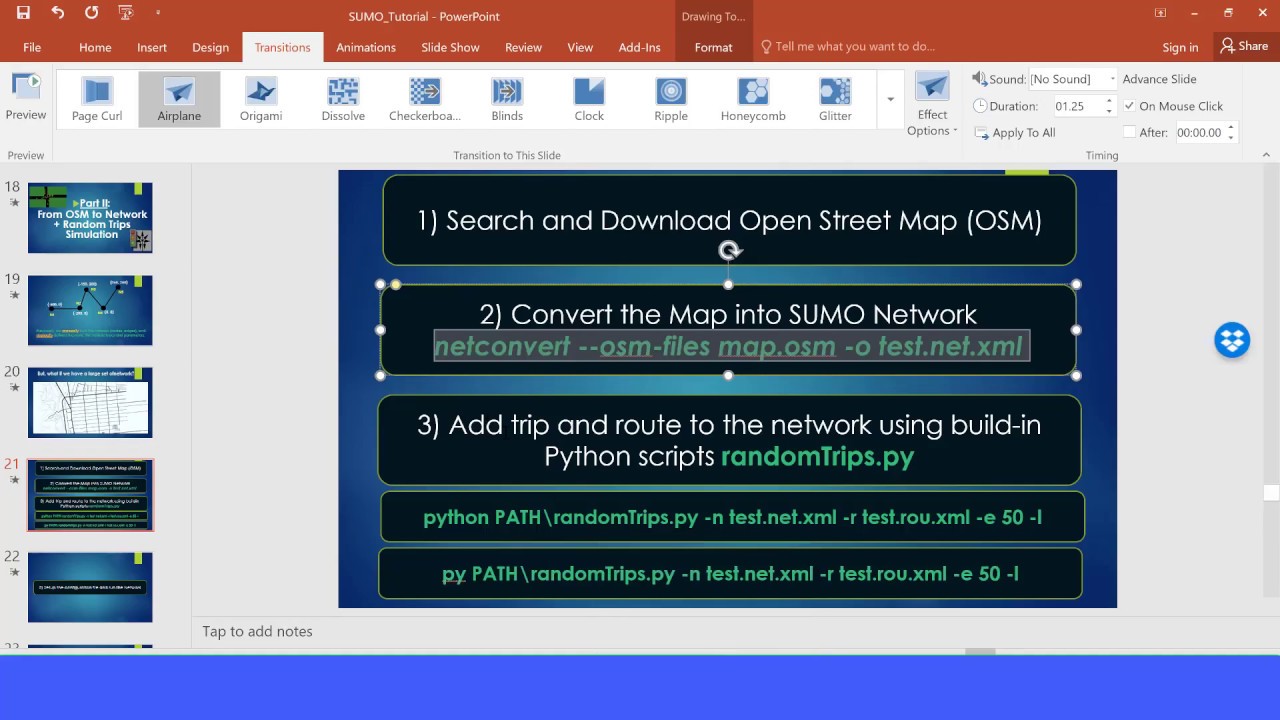The width and height of the screenshot is (1280, 720).
Task: Switch to the Animations tab
Action: coord(366,47)
